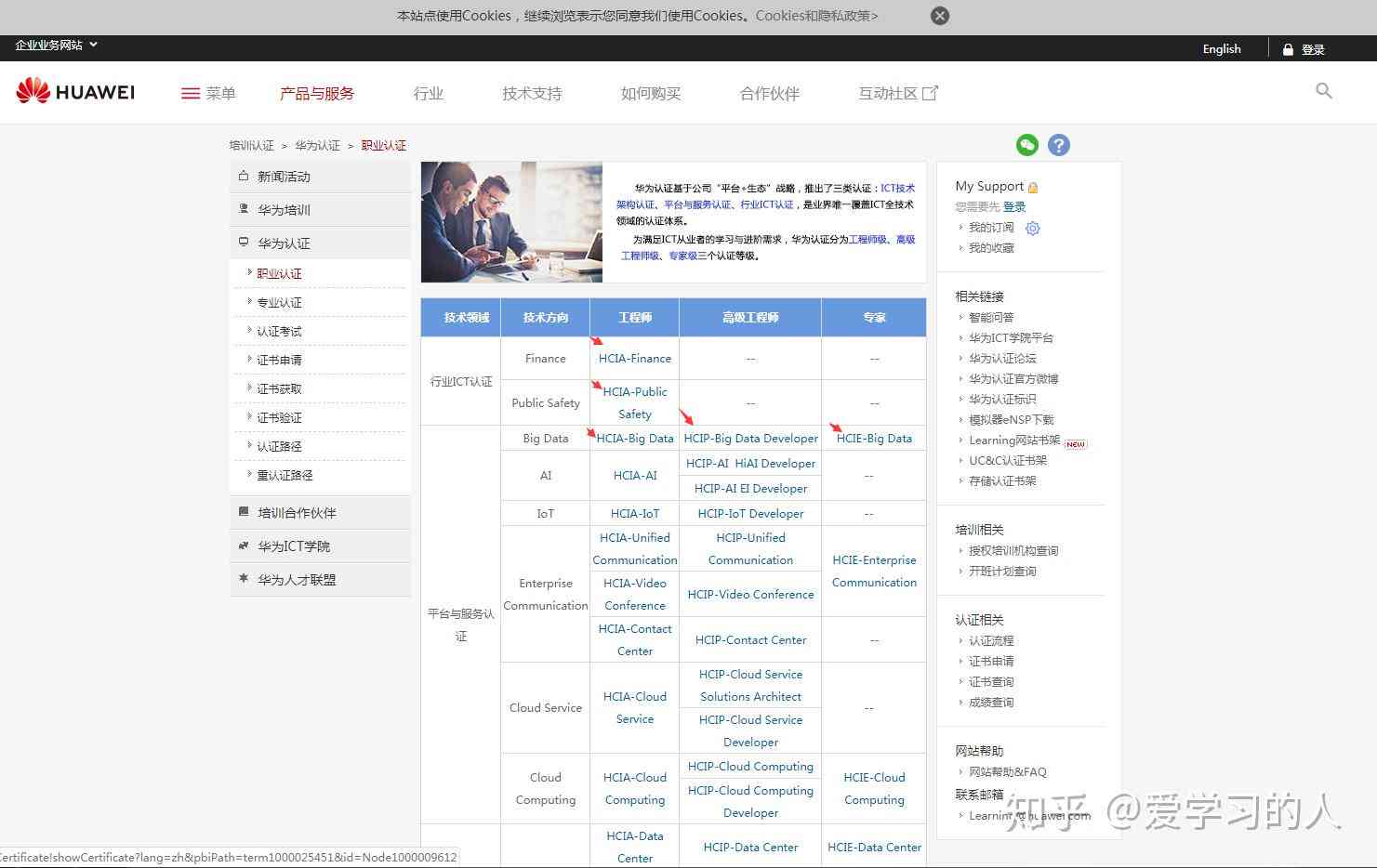Select 认证考试 in the sidebar
Screen dimensions: 1377x868
click(279, 331)
